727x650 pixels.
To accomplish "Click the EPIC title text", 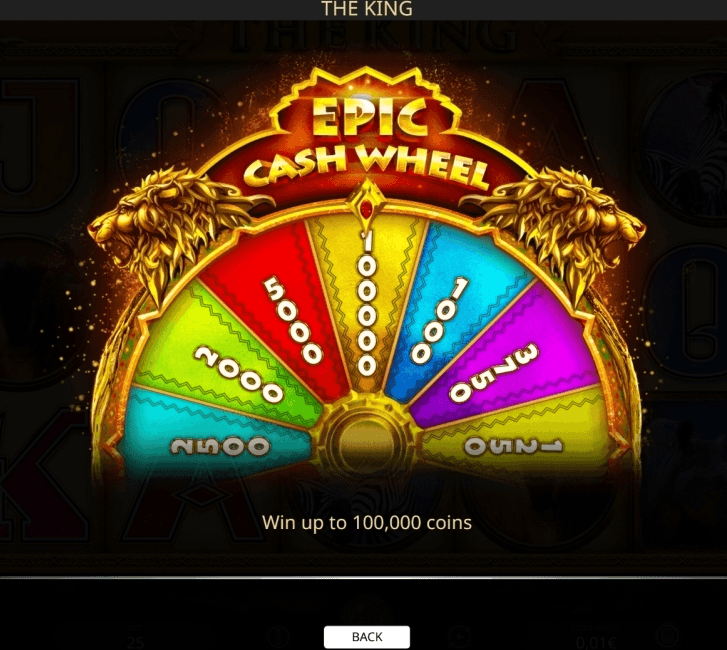I will point(370,118).
